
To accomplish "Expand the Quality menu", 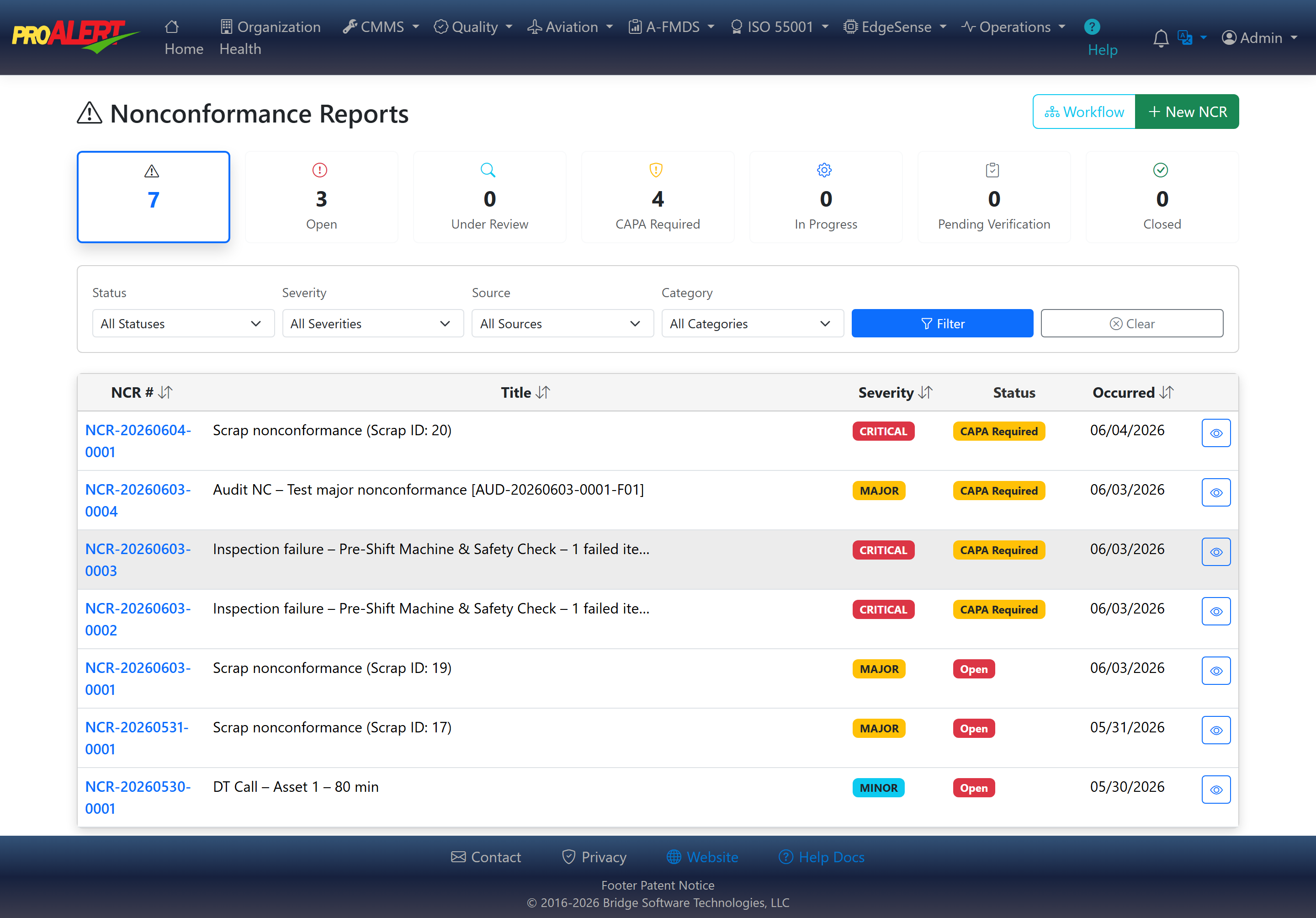I will pyautogui.click(x=473, y=27).
